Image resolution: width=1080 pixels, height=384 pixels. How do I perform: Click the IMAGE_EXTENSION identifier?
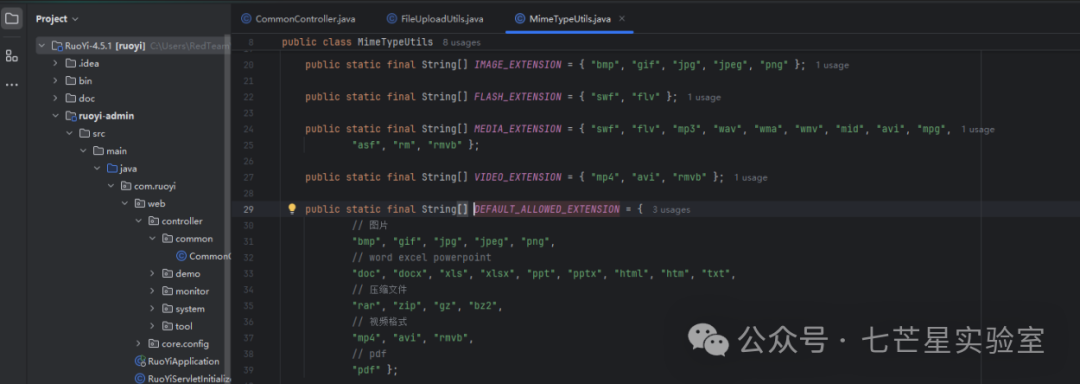point(517,65)
